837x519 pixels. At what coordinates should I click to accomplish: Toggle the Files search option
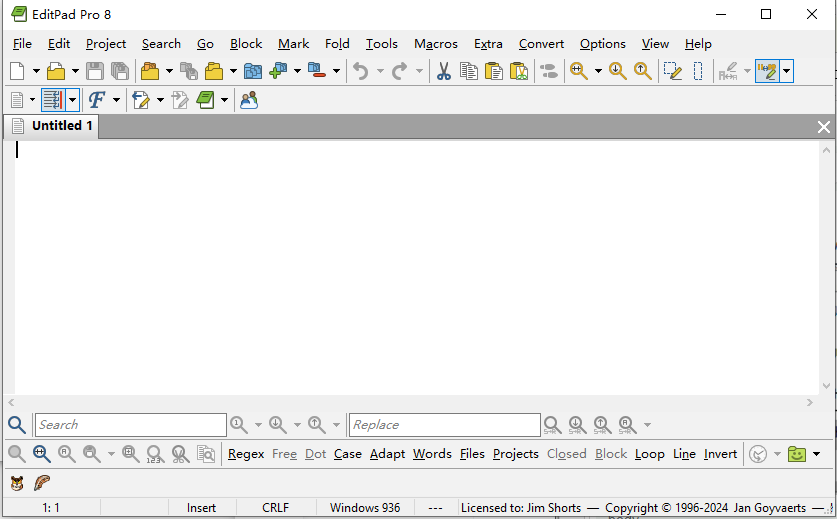click(472, 454)
